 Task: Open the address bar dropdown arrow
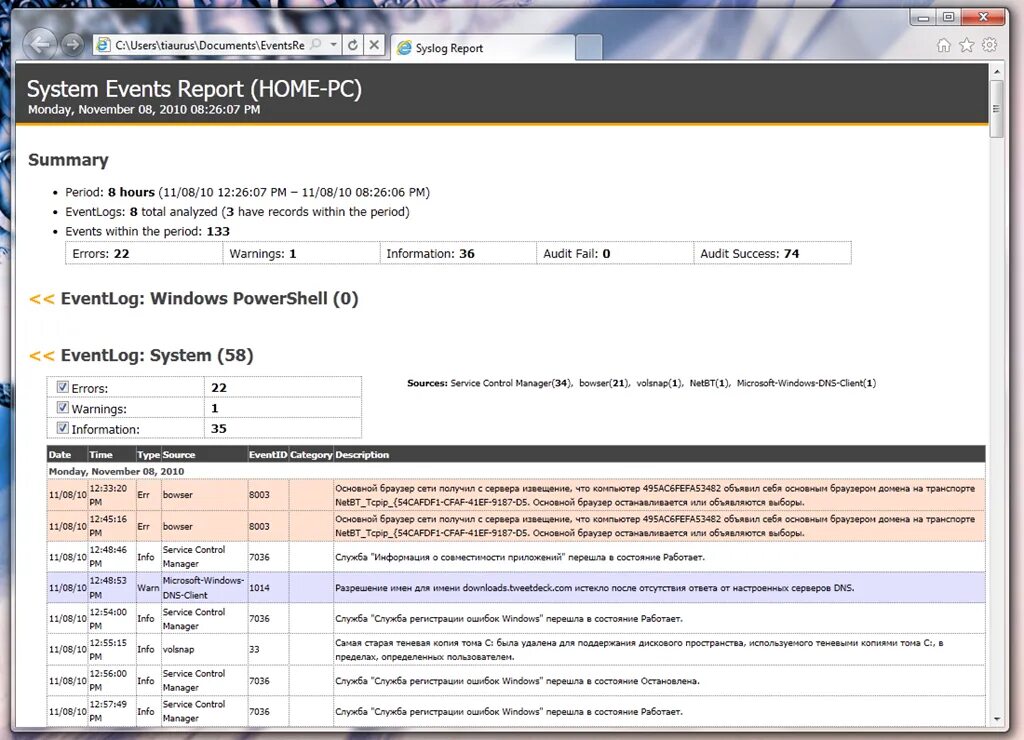pos(333,44)
